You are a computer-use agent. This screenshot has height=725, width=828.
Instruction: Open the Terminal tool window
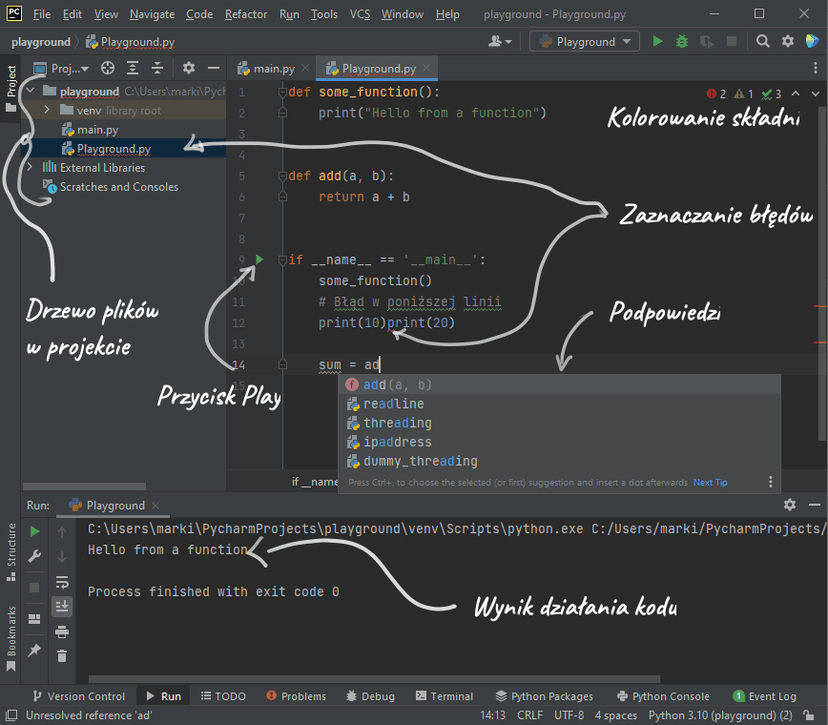443,696
